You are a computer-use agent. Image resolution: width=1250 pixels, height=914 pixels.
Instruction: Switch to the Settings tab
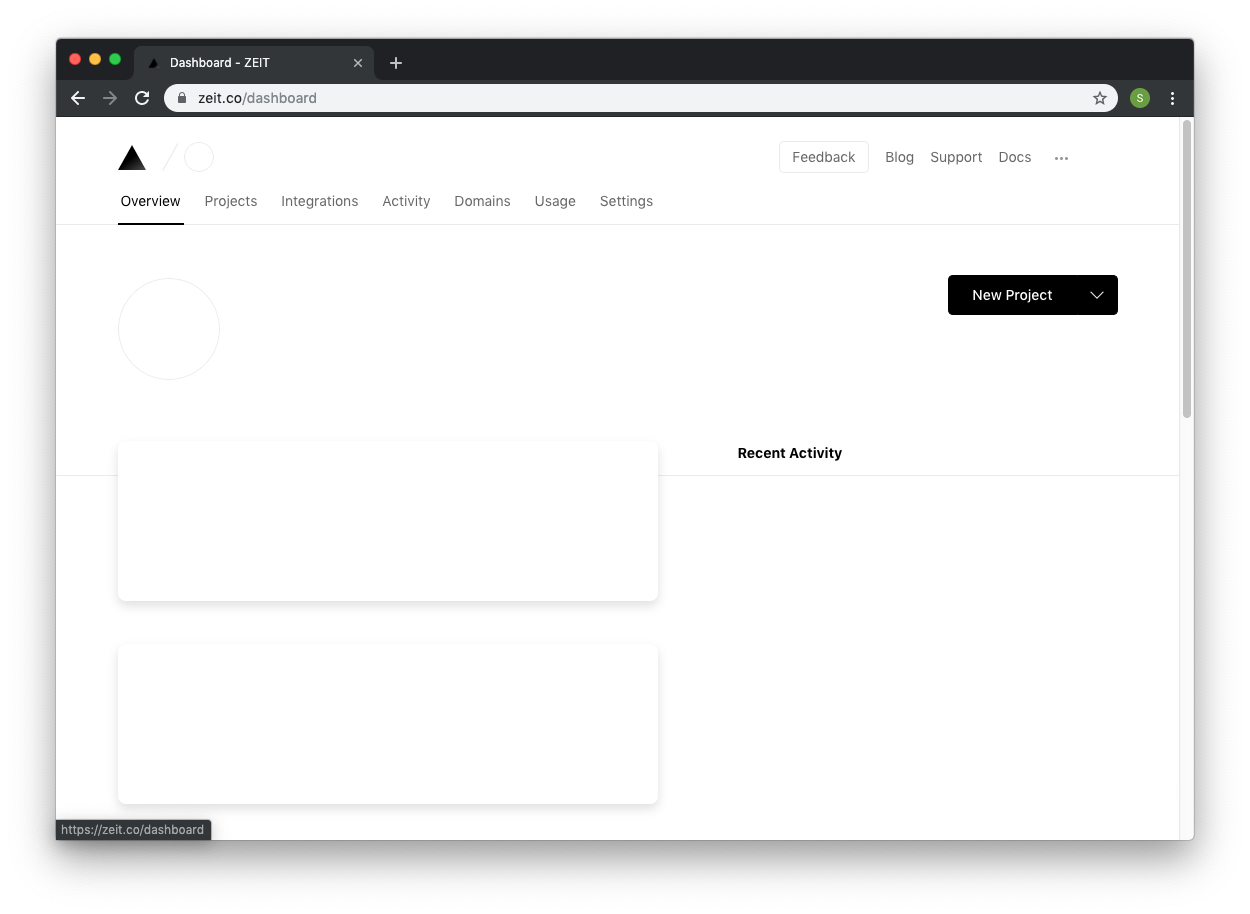pyautogui.click(x=626, y=201)
